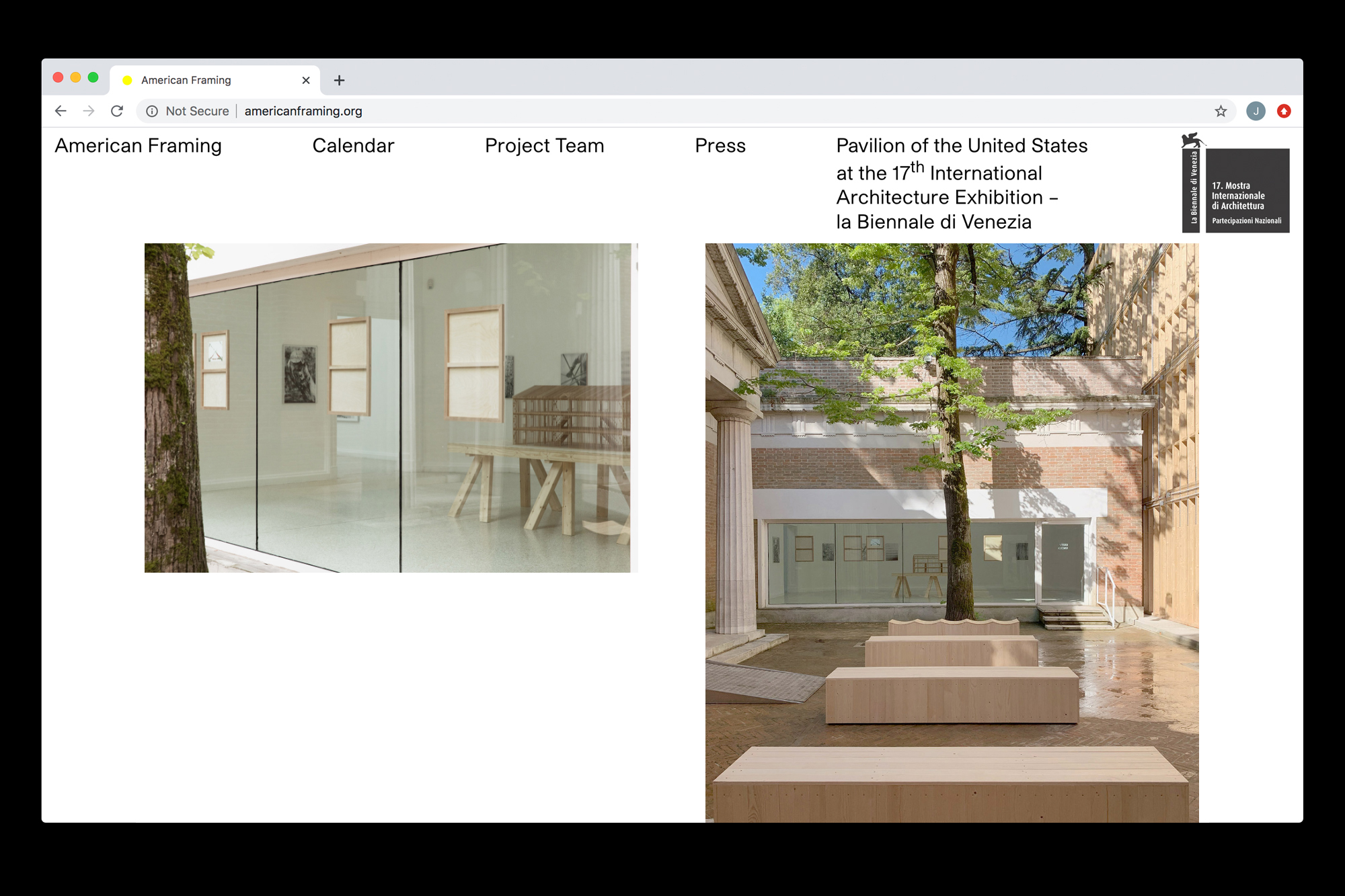This screenshot has width=1345, height=896.
Task: Open the courtyard photo with wooden benches
Action: pyautogui.click(x=952, y=532)
